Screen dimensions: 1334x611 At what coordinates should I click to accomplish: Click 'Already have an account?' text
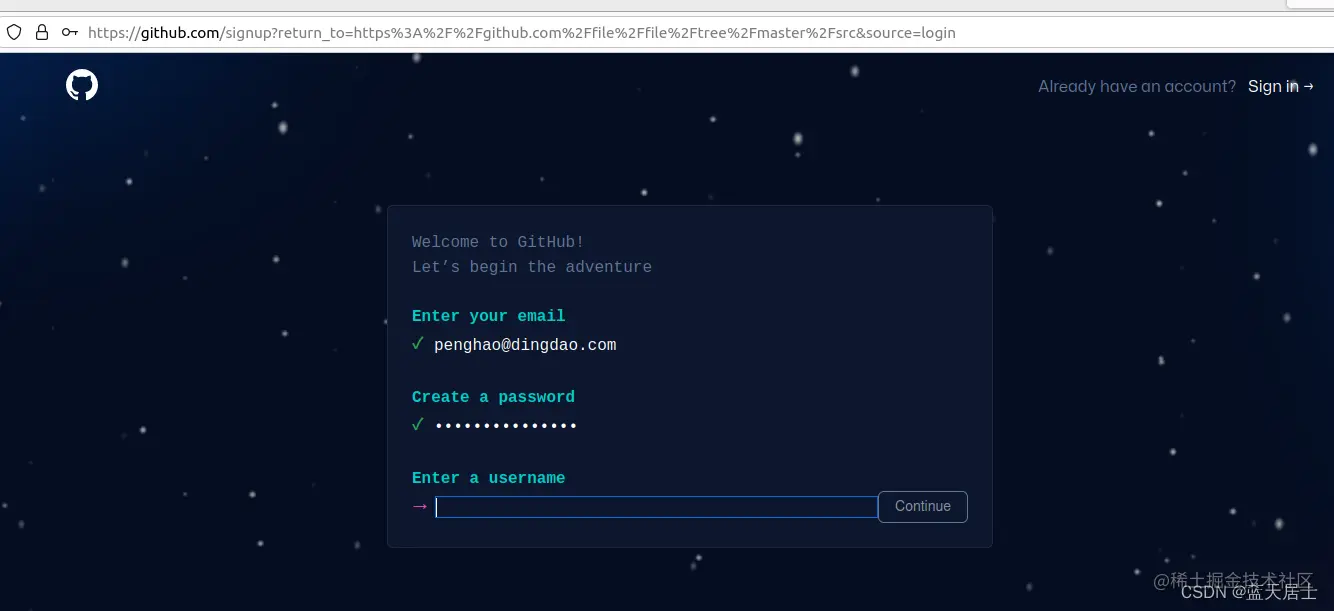[x=1137, y=86]
